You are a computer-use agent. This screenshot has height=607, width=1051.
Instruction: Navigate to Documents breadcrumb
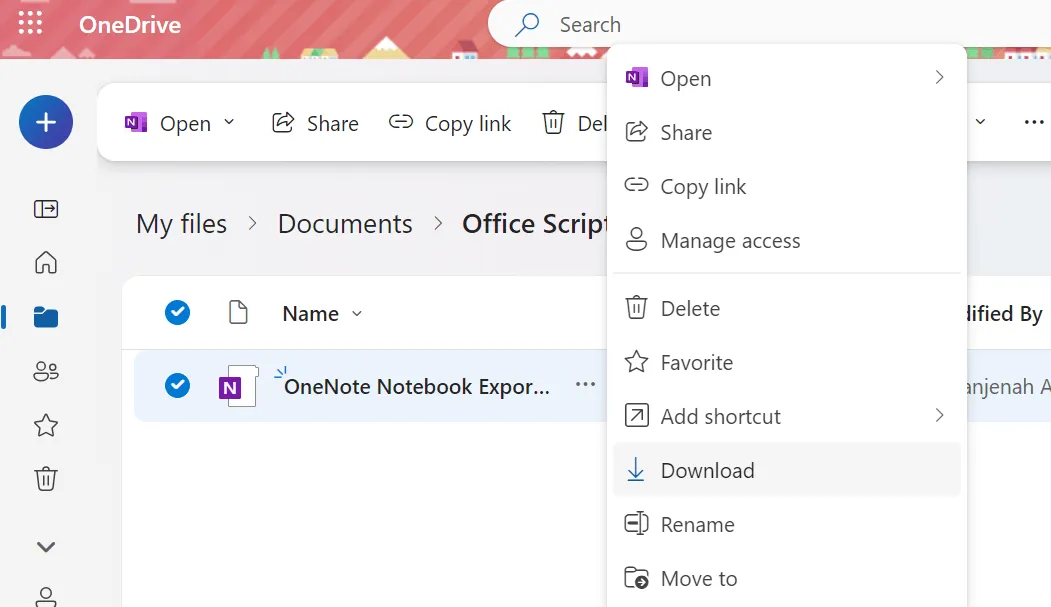[345, 224]
